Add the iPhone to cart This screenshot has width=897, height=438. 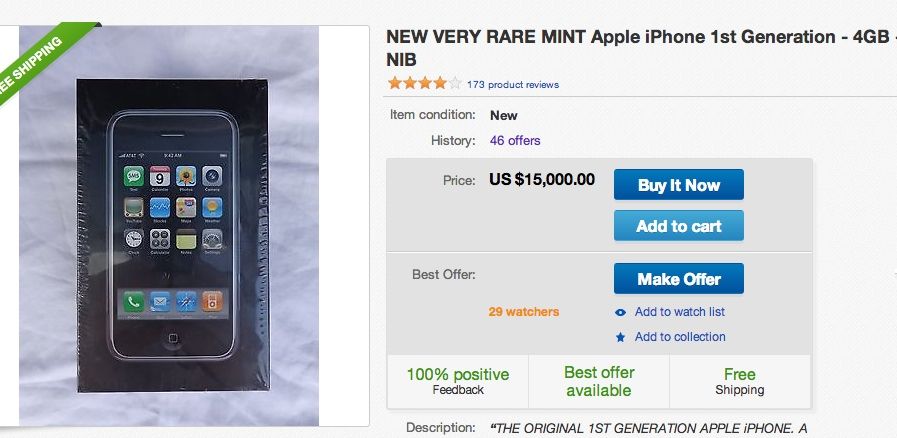[x=679, y=226]
